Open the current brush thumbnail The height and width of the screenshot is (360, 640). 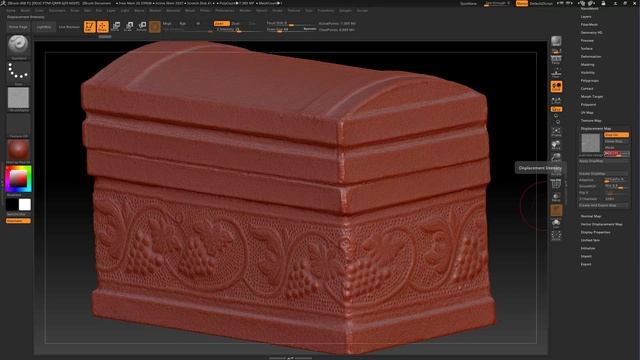(x=18, y=45)
